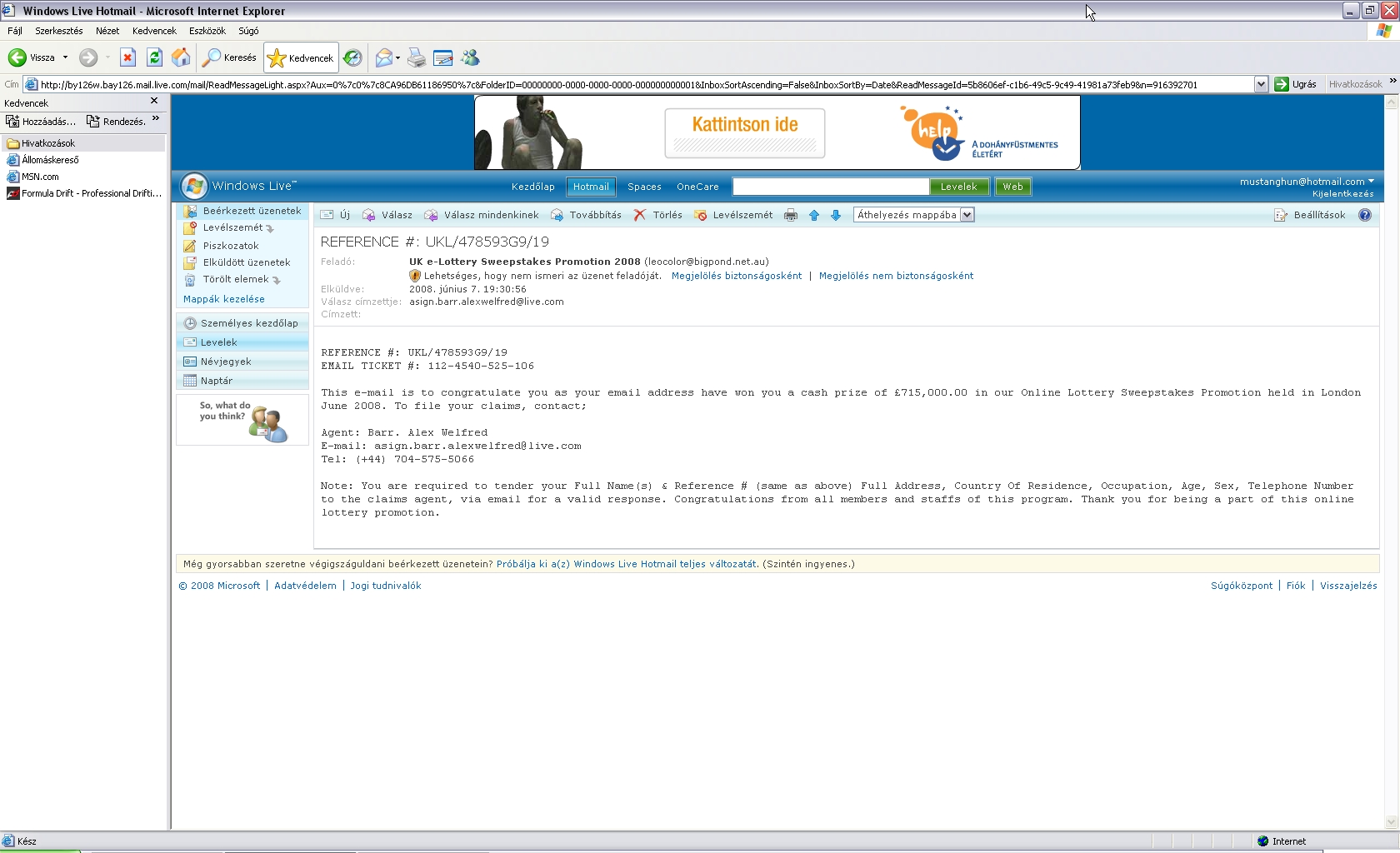
Task: Open the back button history dropdown arrow
Action: (x=65, y=57)
